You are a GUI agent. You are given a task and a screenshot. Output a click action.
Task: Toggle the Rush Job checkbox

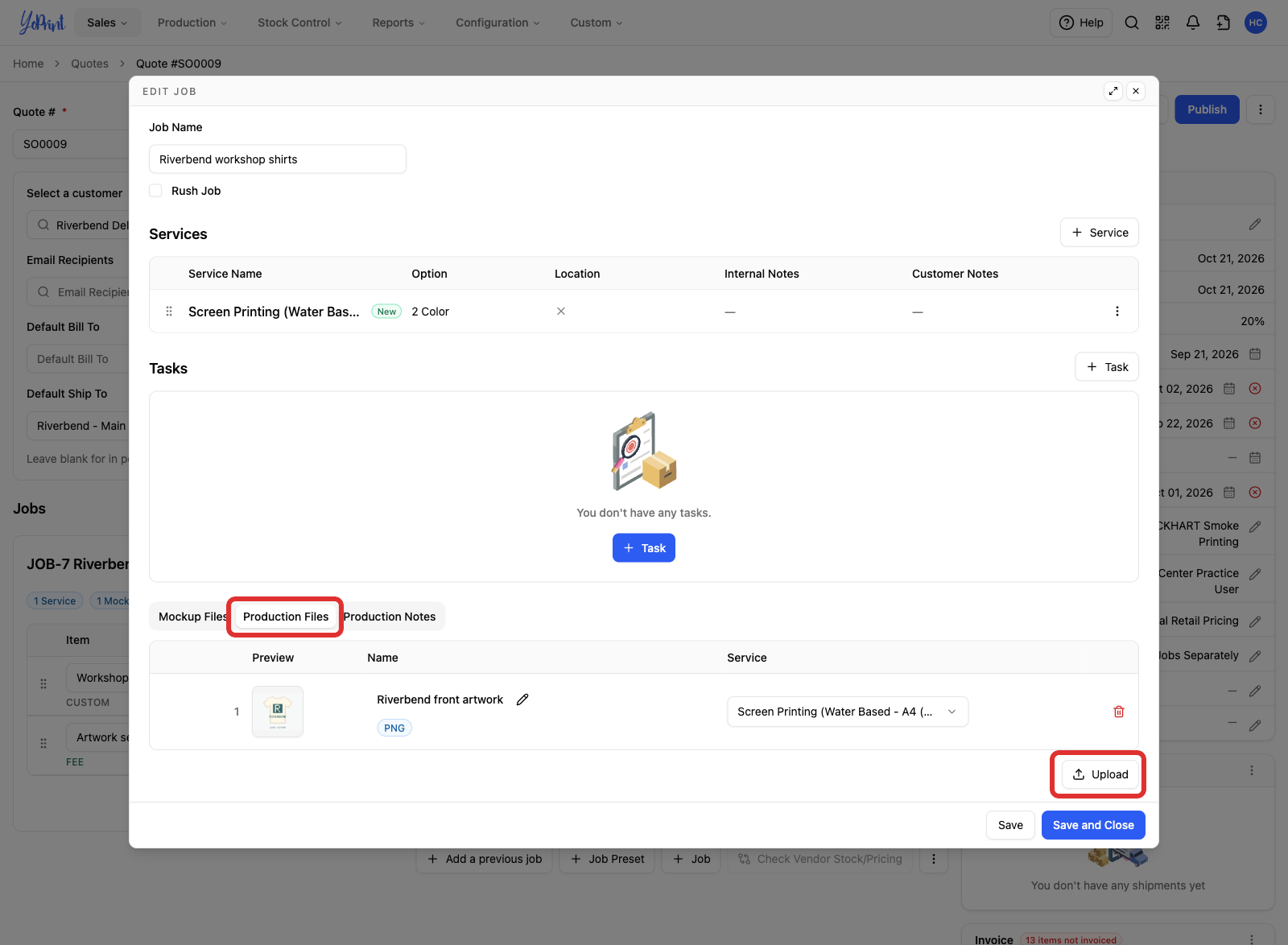tap(155, 191)
